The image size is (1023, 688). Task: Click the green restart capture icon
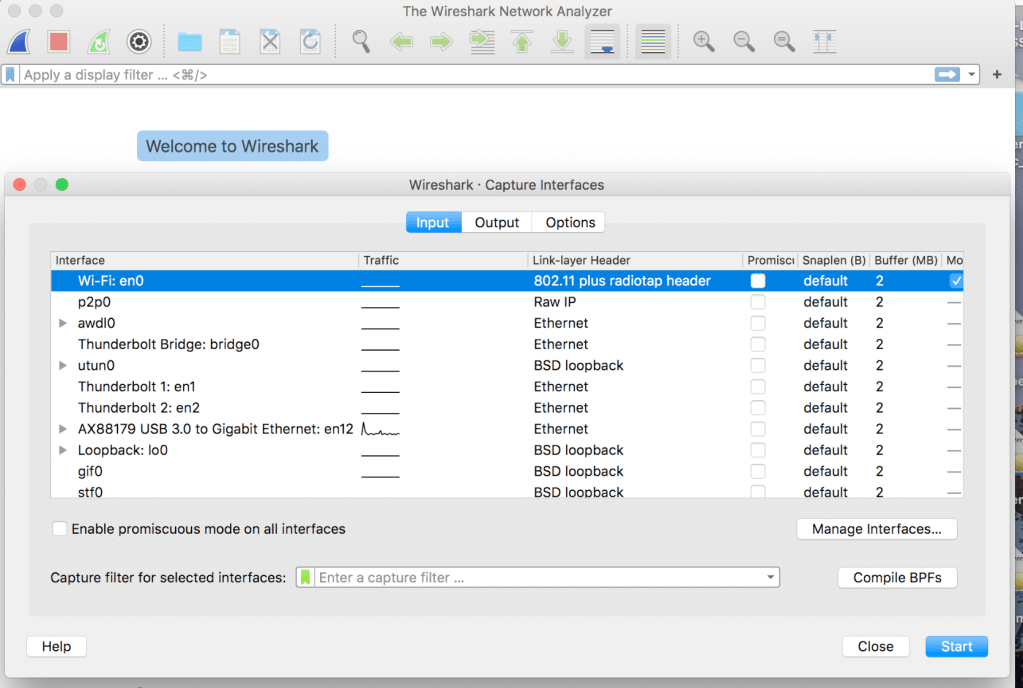click(x=99, y=42)
